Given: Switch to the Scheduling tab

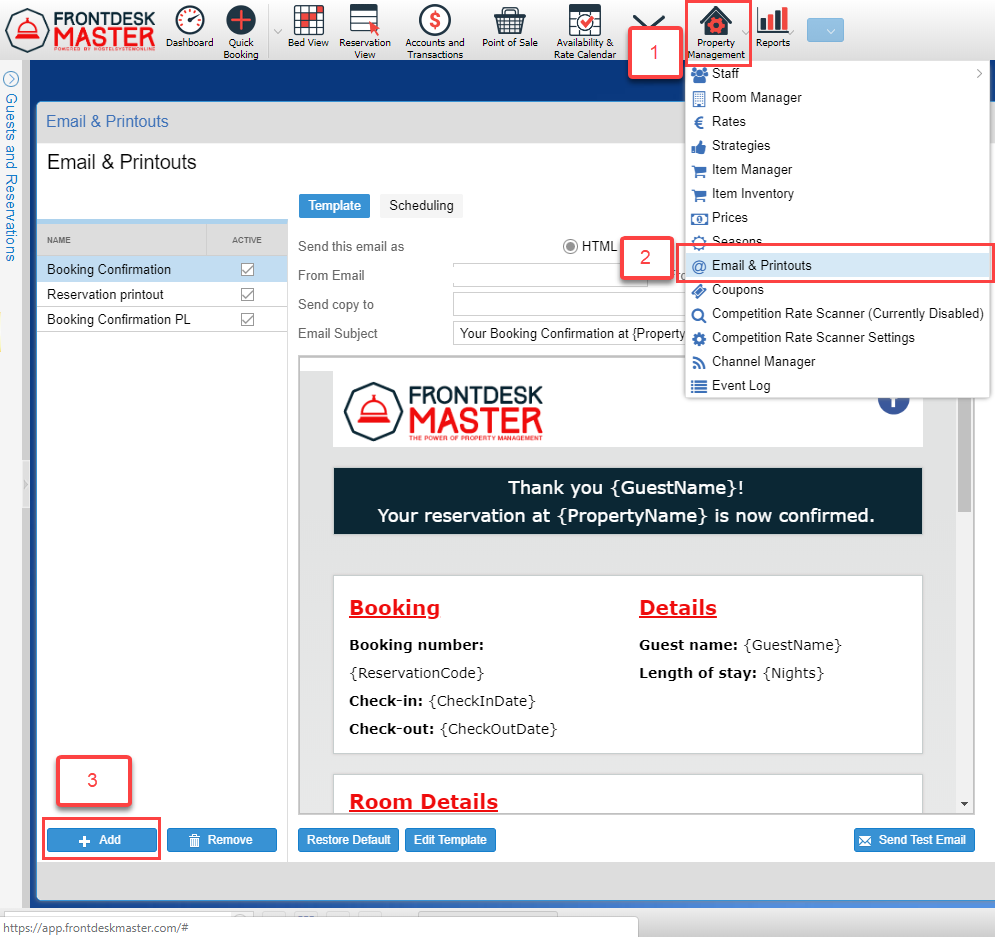Looking at the screenshot, I should pyautogui.click(x=421, y=206).
